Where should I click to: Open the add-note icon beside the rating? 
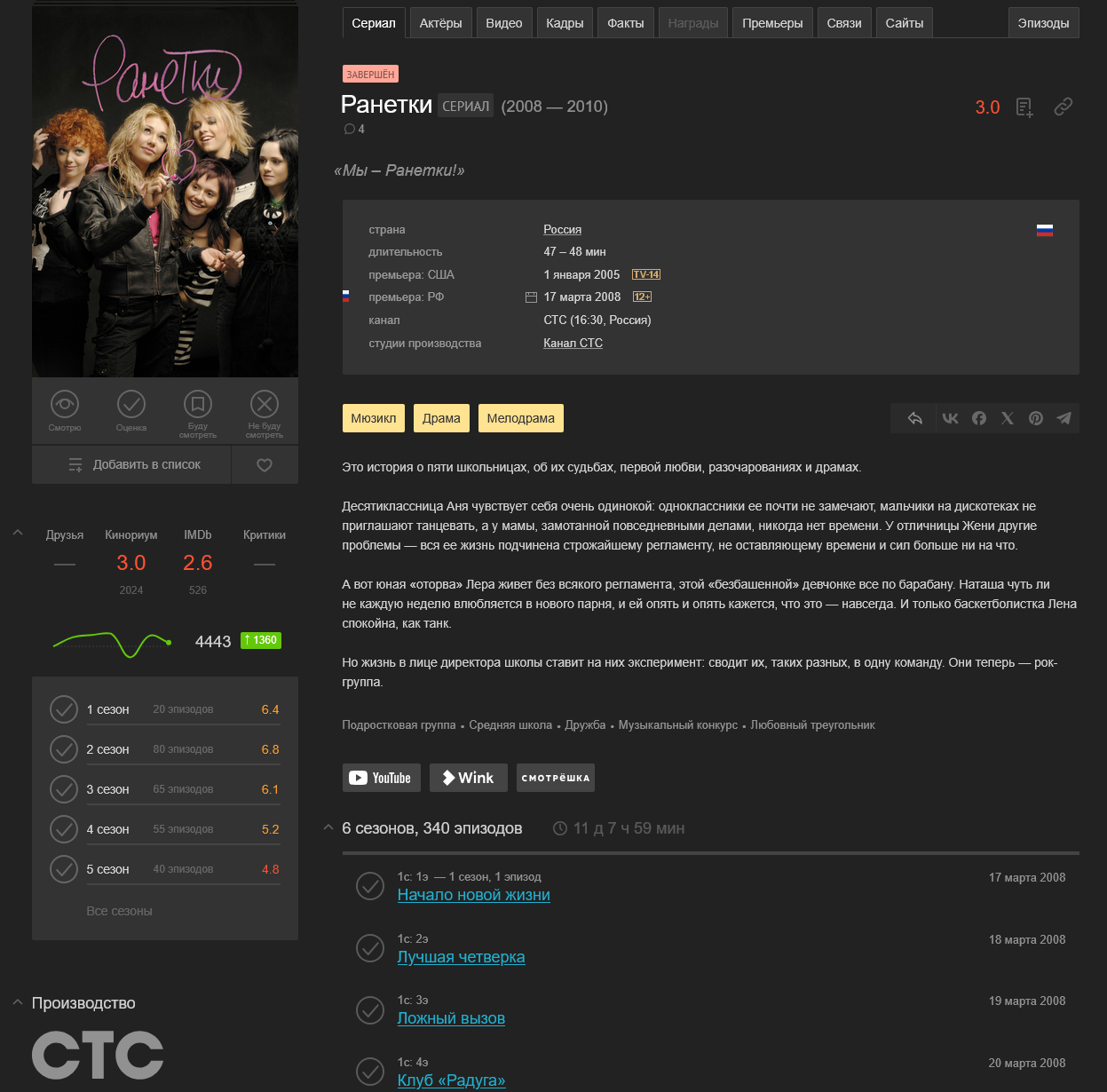coord(1024,107)
